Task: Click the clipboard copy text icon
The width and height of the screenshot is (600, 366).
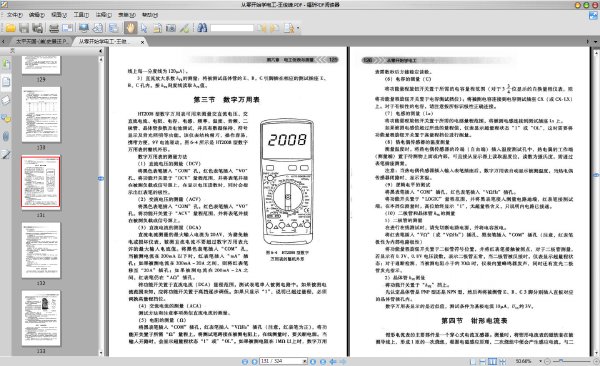Action: 157,28
